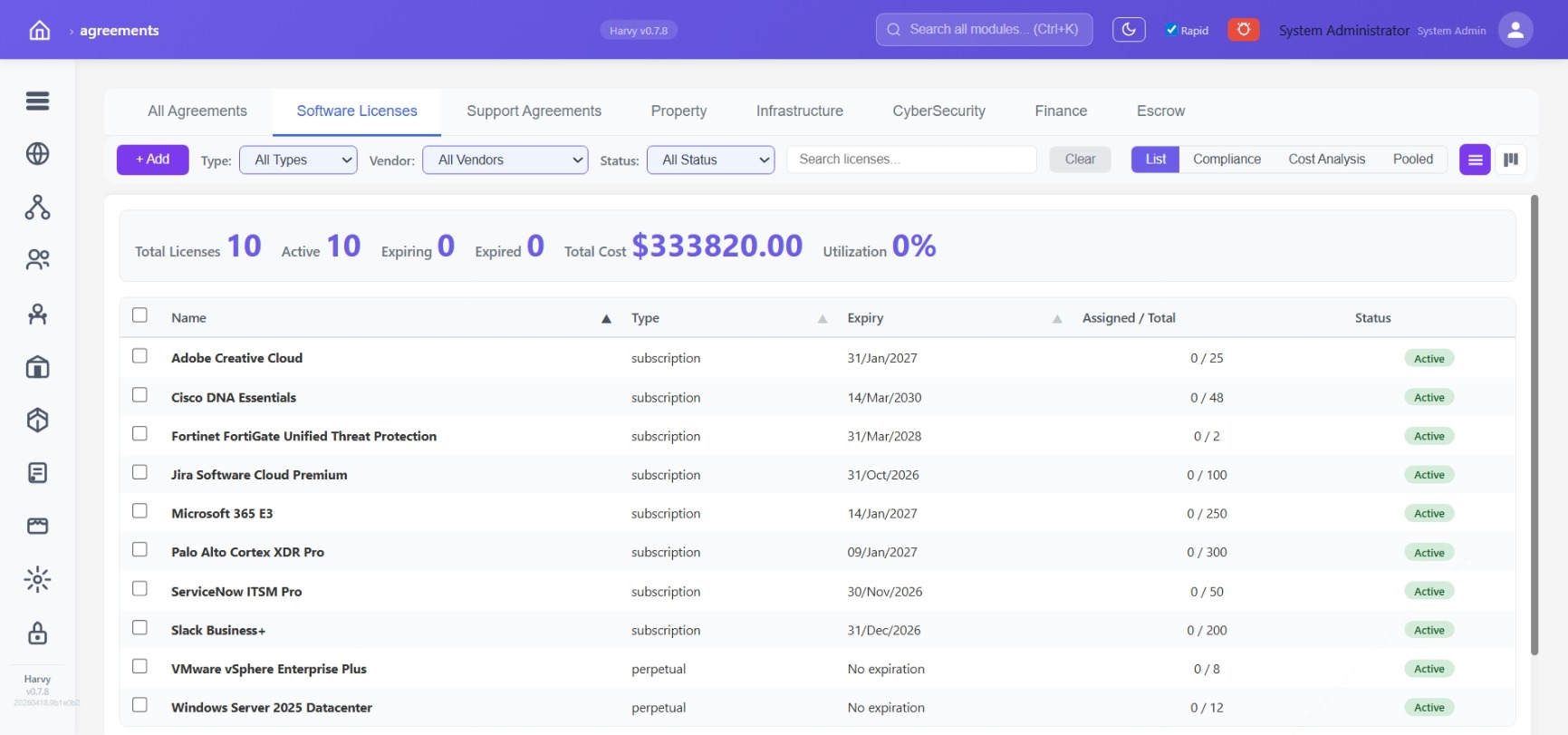This screenshot has height=735, width=1568.
Task: Select the Microsoft 365 E3 row checkbox
Action: [x=139, y=511]
